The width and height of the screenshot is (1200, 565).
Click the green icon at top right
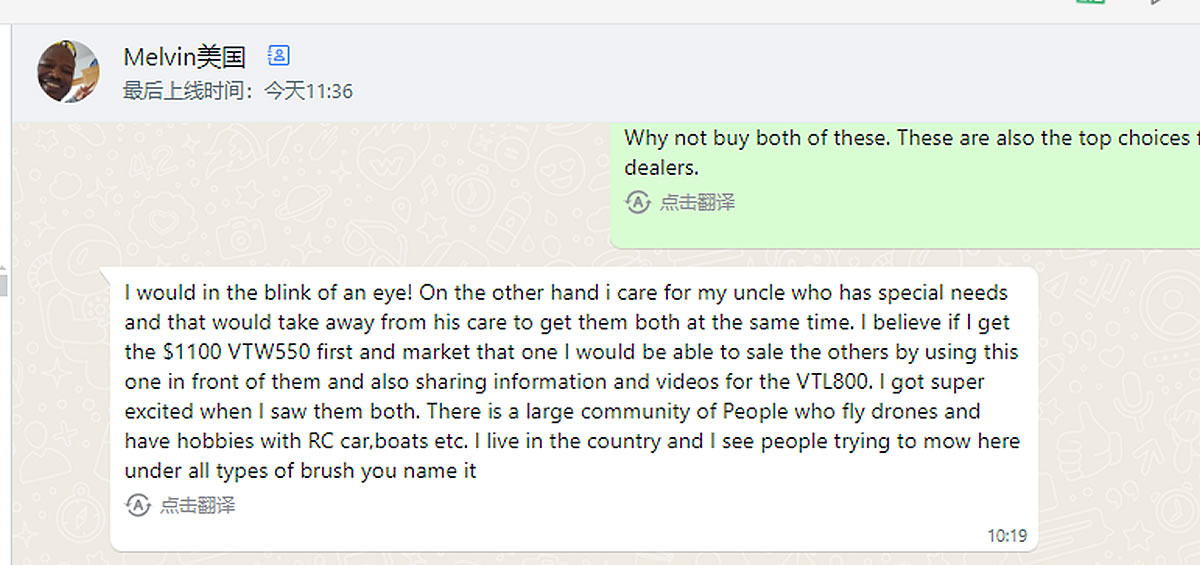click(x=1089, y=3)
